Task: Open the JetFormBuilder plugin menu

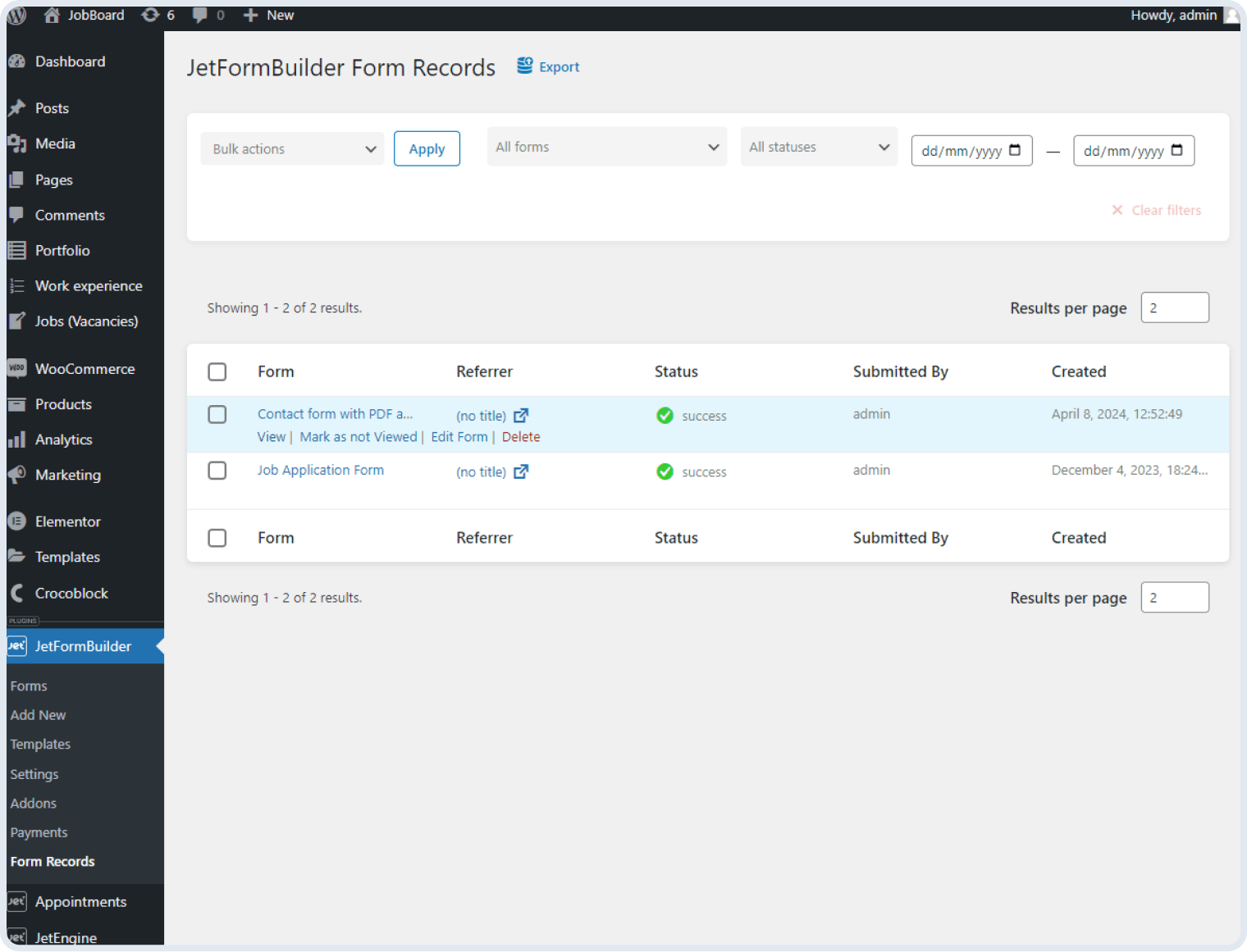Action: [x=82, y=646]
